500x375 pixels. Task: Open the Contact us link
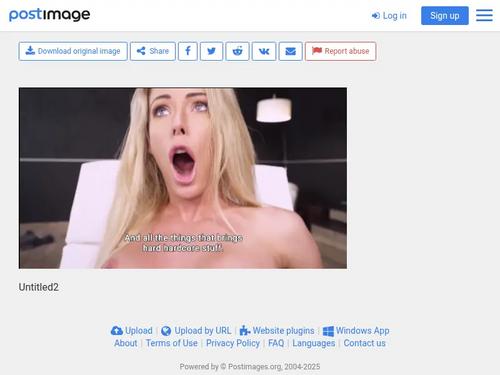click(x=365, y=343)
